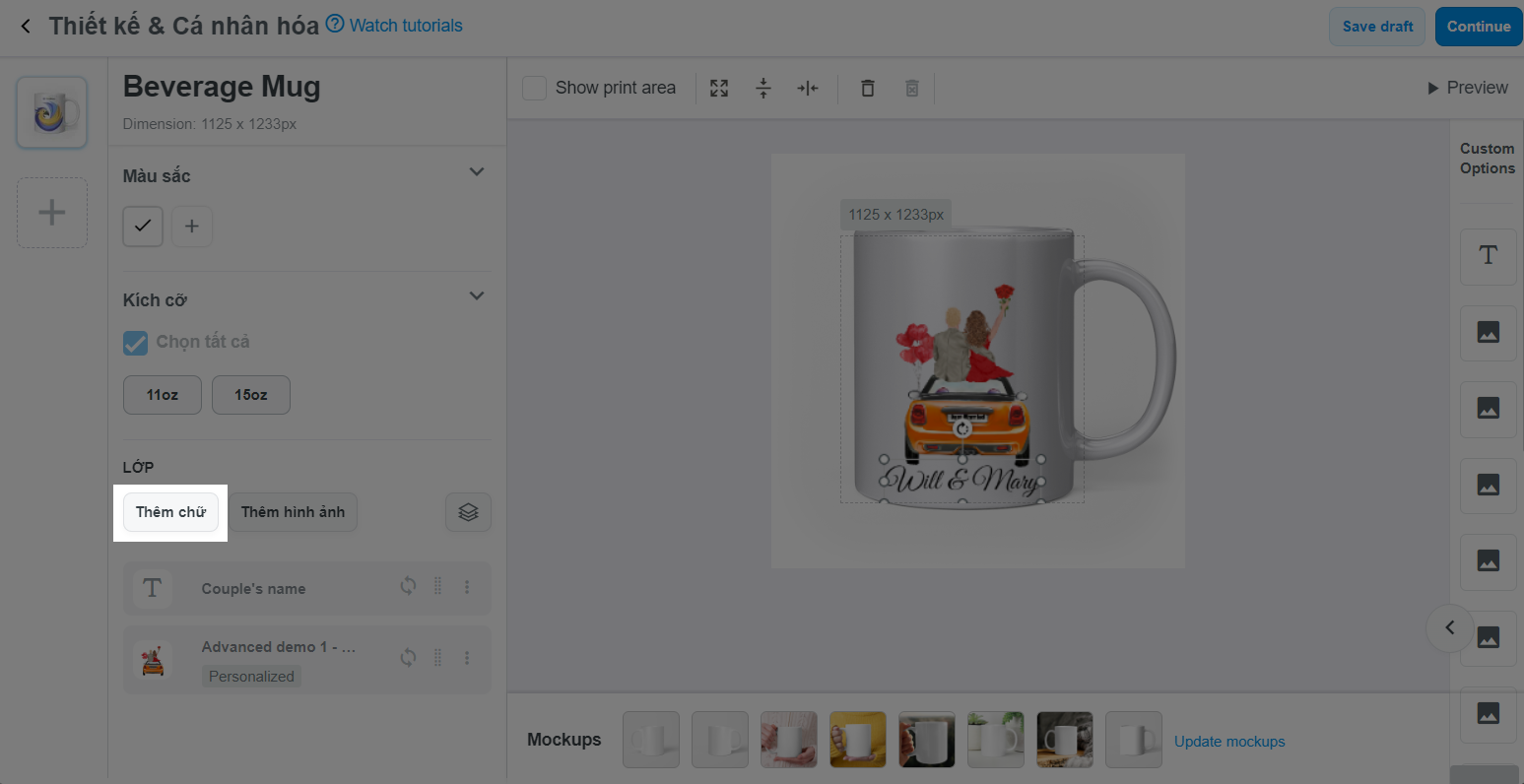Select the Will & Mary text on mug
The width and height of the screenshot is (1524, 784).
tap(961, 480)
